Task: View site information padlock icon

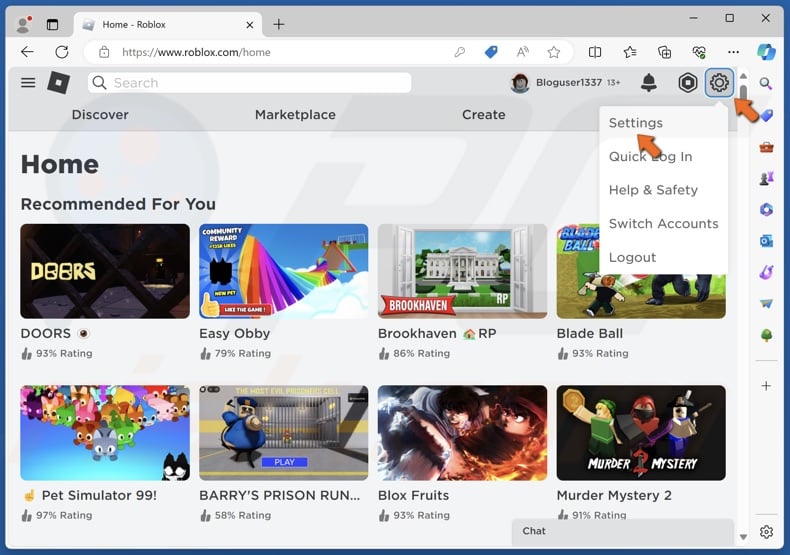Action: click(x=104, y=52)
